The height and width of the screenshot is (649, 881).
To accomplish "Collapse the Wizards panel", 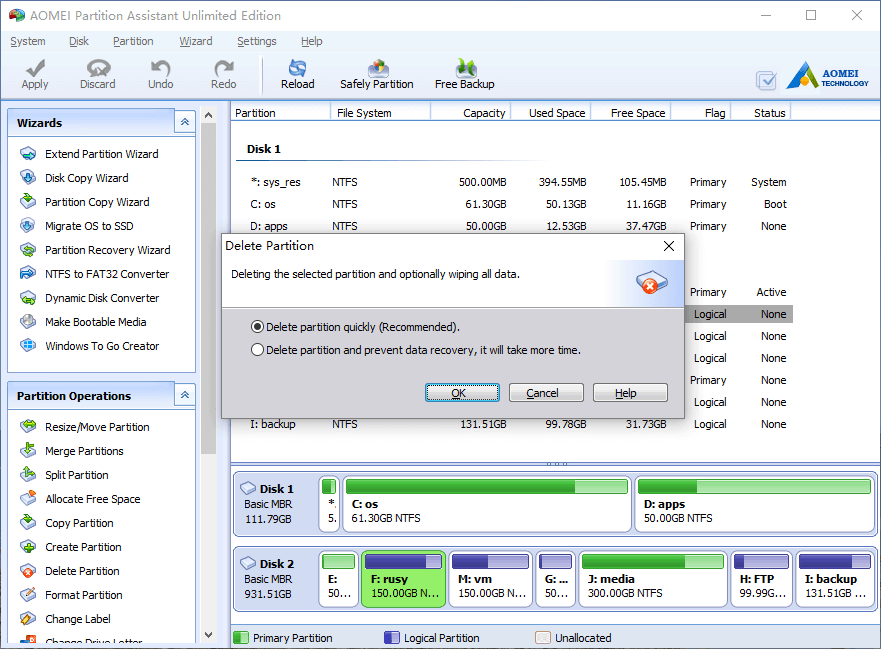I will coord(185,122).
